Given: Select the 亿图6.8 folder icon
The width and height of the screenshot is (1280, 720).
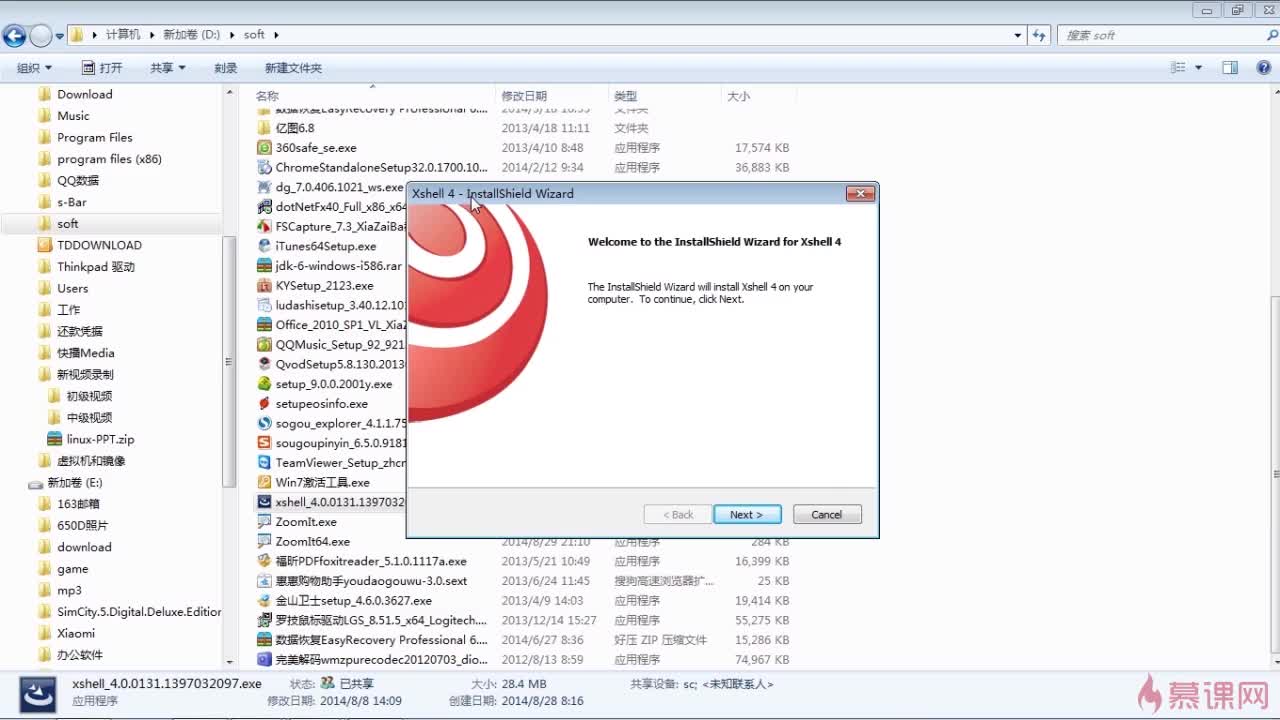Looking at the screenshot, I should pyautogui.click(x=264, y=128).
